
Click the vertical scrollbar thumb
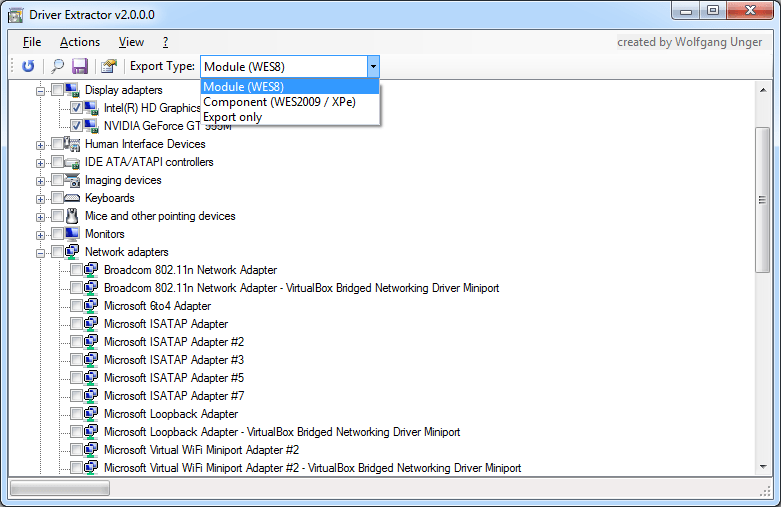763,200
